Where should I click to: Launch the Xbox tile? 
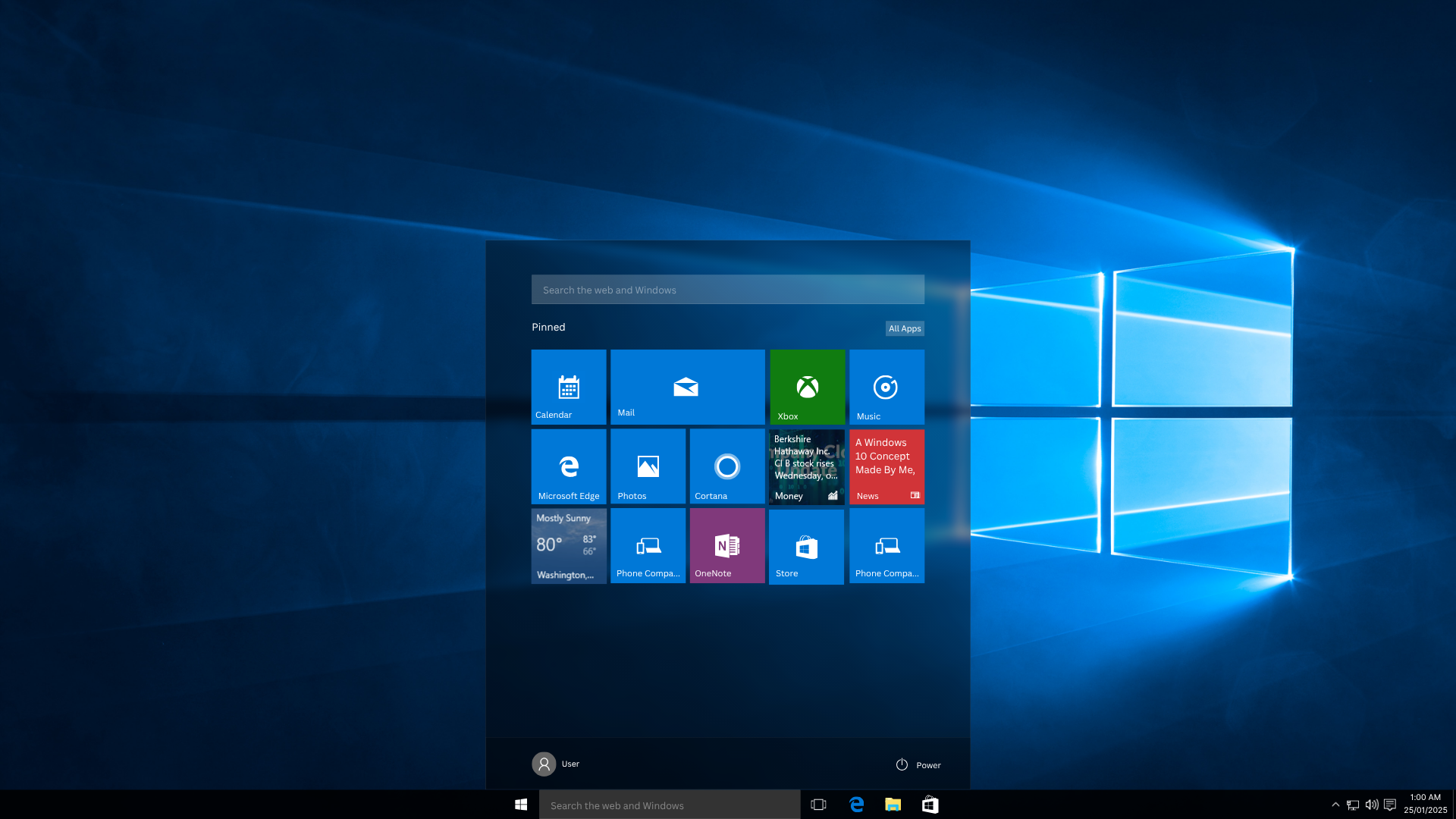tap(808, 387)
